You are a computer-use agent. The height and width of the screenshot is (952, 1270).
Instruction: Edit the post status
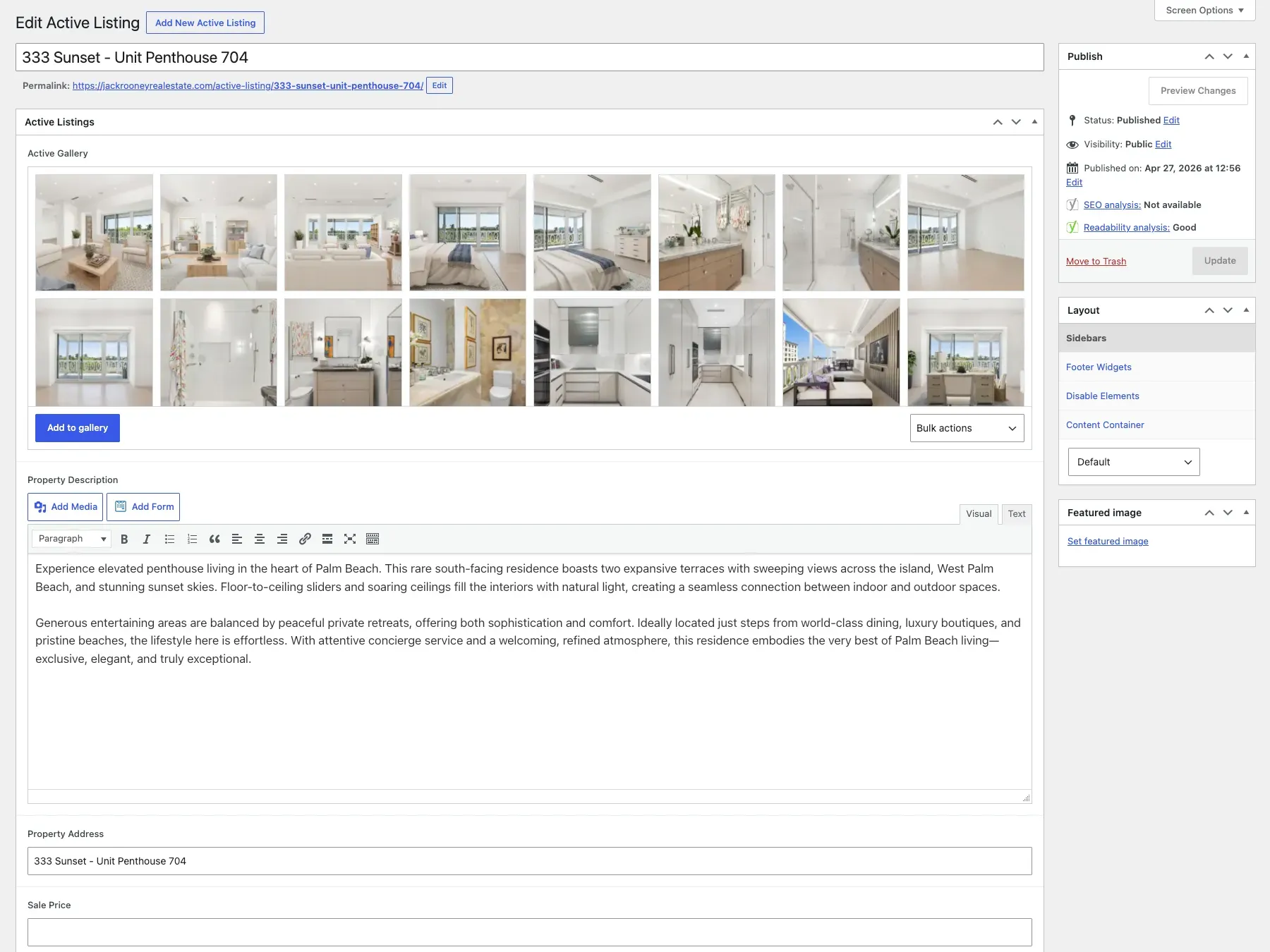coord(1171,121)
